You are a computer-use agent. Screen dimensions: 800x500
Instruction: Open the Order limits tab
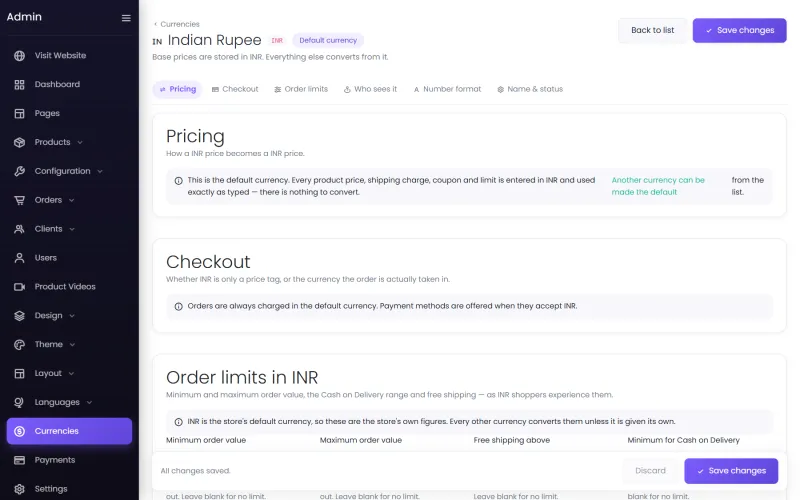point(301,89)
